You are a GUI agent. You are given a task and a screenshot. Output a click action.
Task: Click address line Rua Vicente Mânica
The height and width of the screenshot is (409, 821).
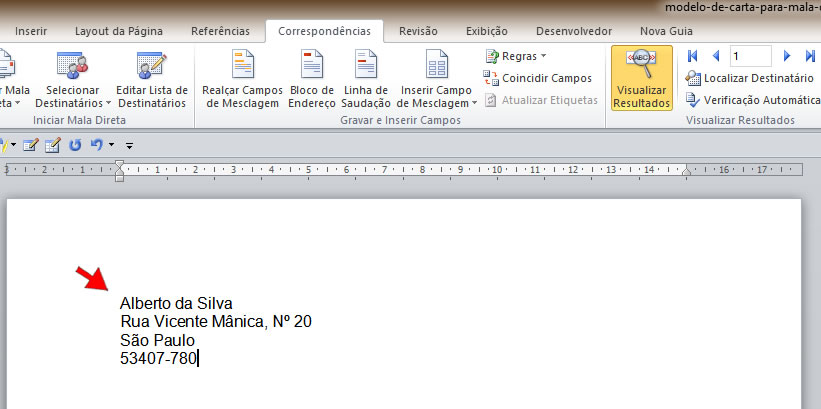pos(216,322)
